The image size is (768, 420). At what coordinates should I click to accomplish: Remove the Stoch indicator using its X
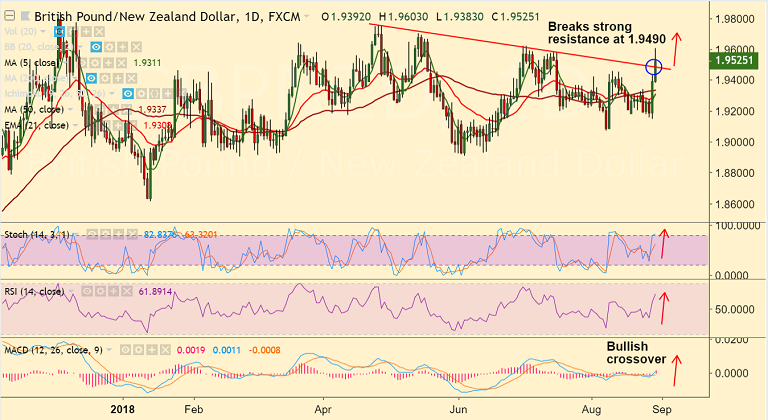[131, 235]
